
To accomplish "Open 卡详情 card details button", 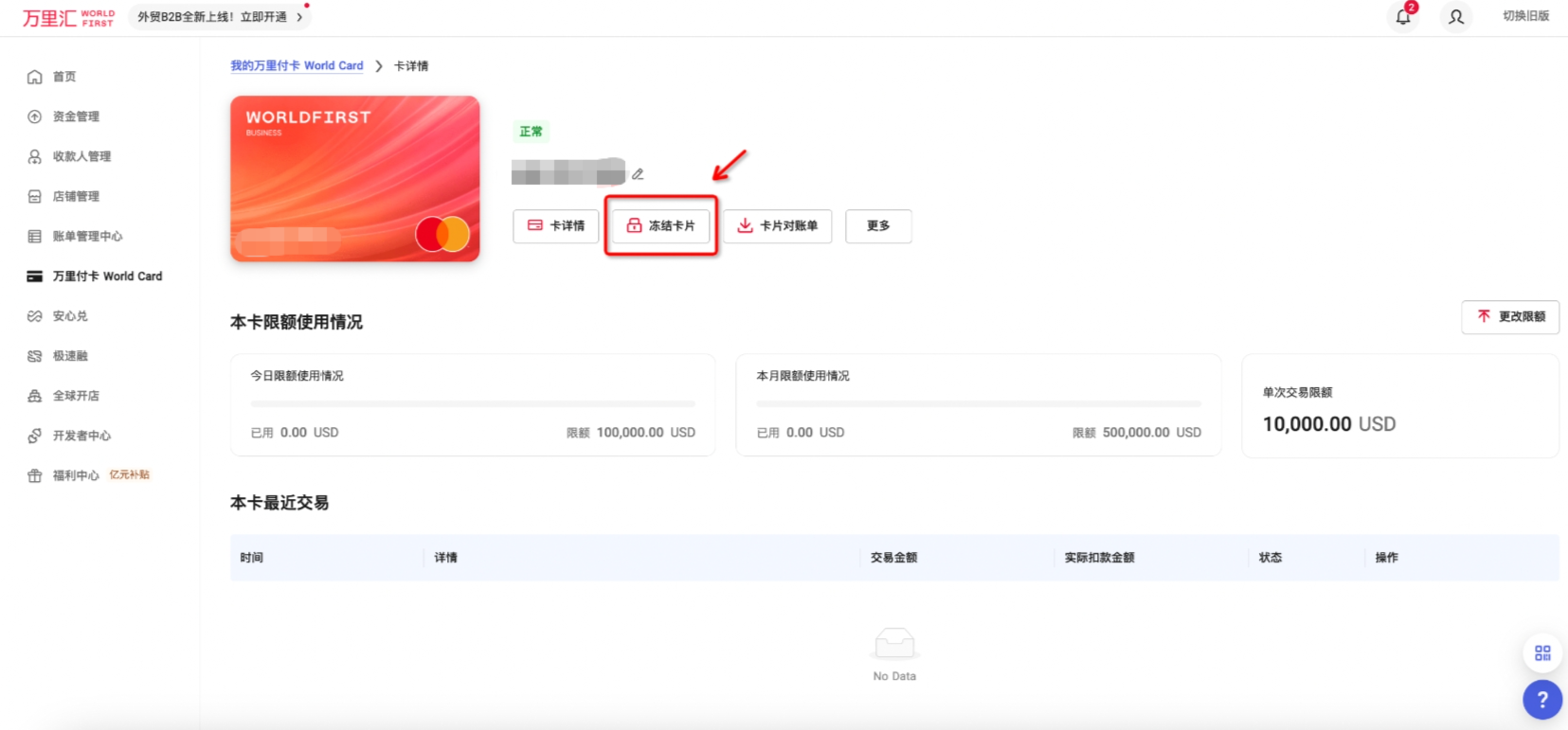I will click(x=556, y=226).
